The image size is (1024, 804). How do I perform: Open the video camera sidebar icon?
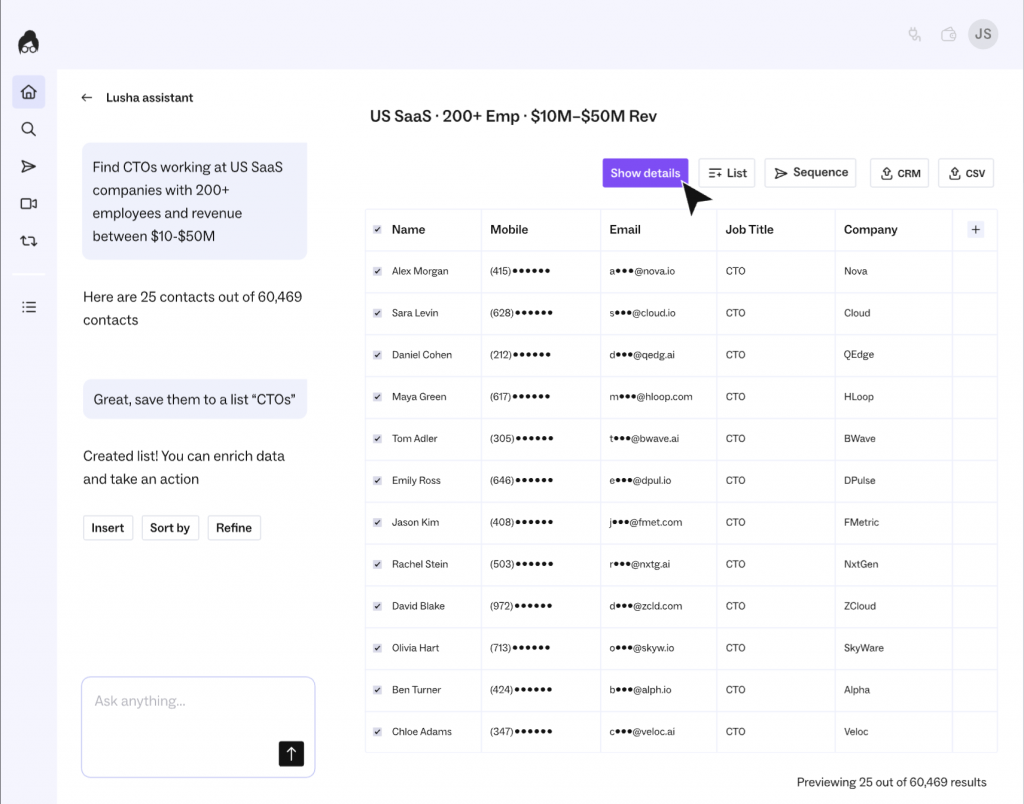pyautogui.click(x=29, y=204)
